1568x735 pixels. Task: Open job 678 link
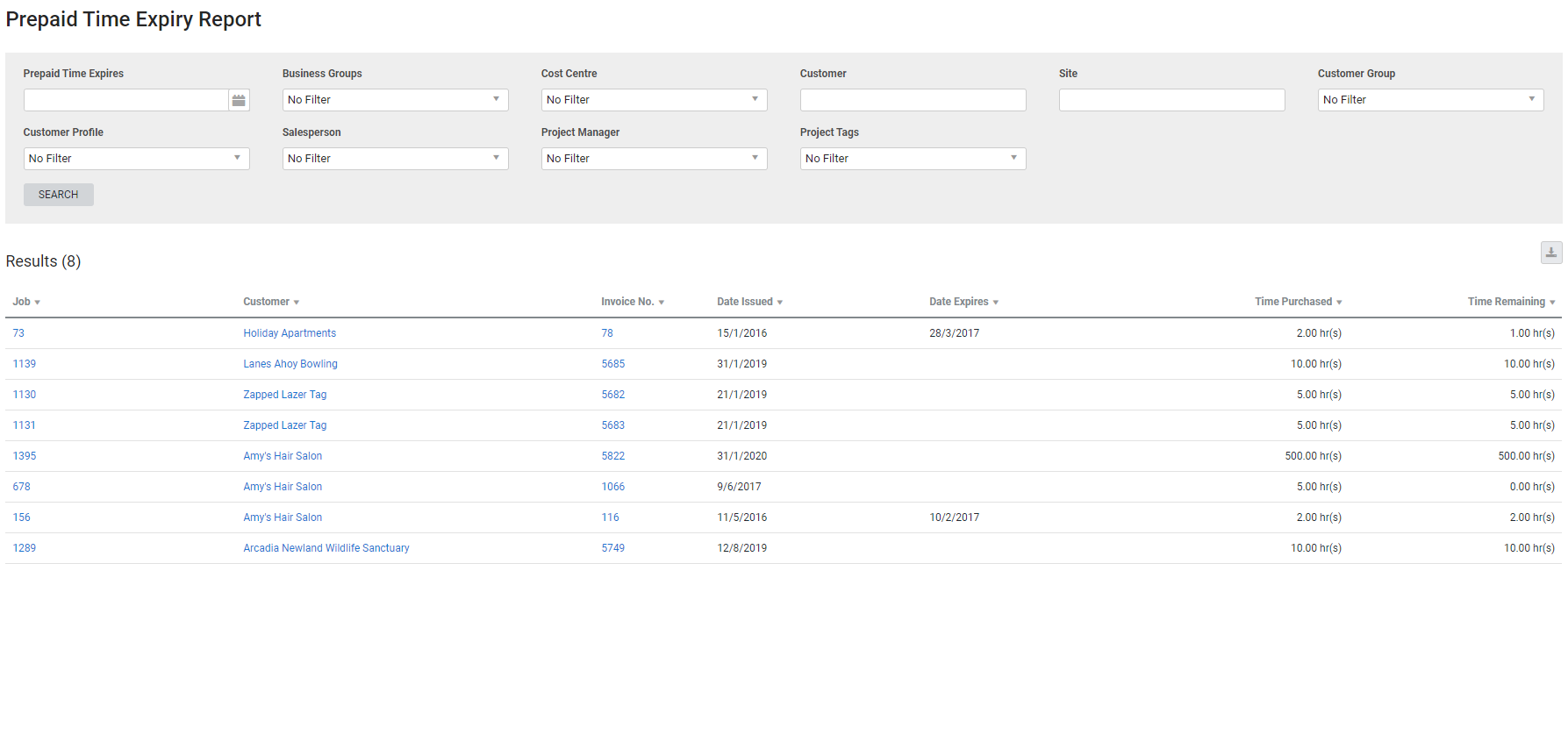pos(22,487)
